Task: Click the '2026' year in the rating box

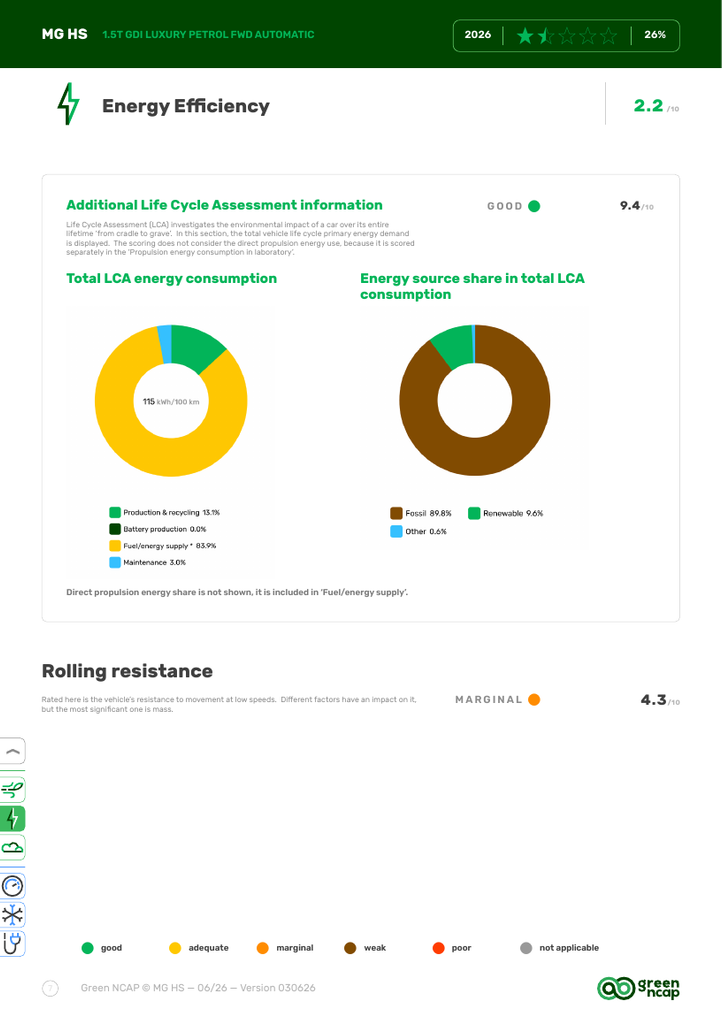Action: [x=478, y=35]
